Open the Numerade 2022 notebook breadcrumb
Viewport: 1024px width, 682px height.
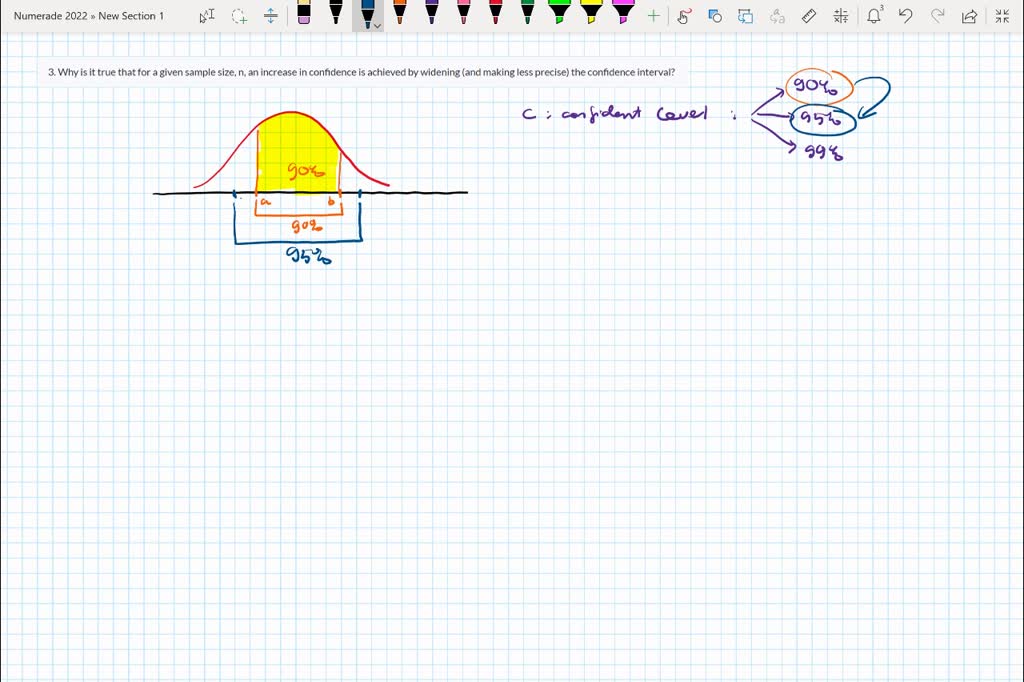click(50, 16)
